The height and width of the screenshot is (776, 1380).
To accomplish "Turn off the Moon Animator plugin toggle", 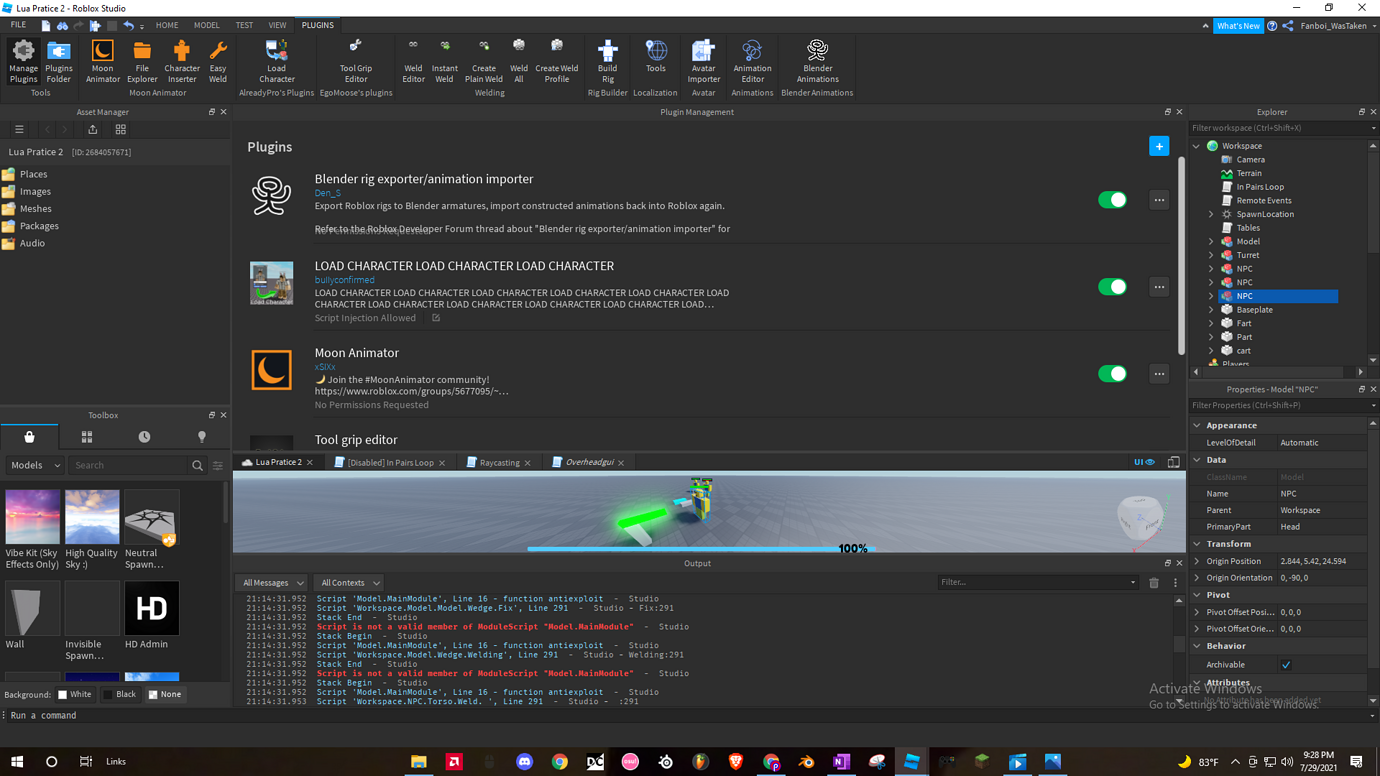I will (1112, 374).
